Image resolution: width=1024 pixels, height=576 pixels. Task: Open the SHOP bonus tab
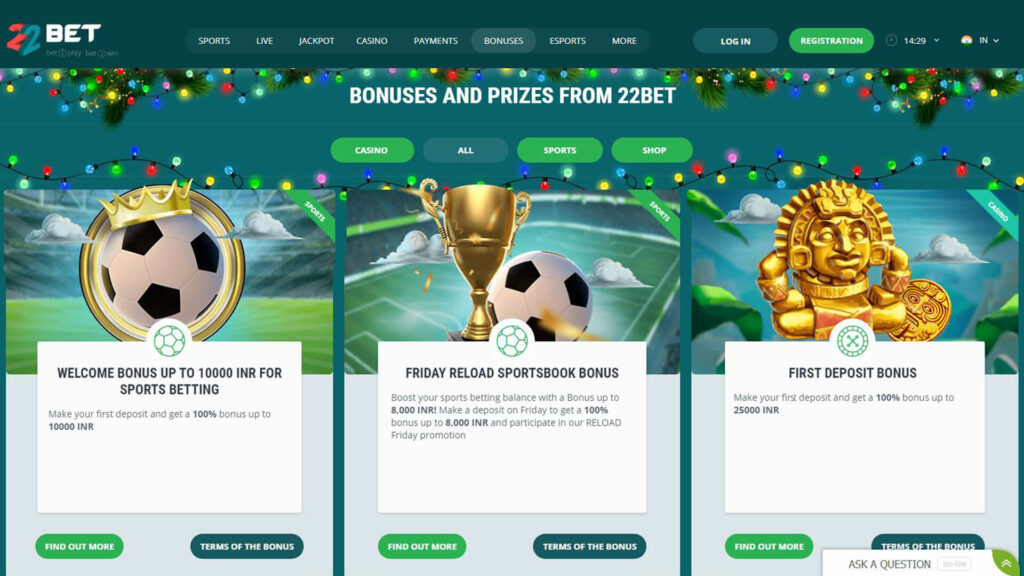(x=653, y=150)
